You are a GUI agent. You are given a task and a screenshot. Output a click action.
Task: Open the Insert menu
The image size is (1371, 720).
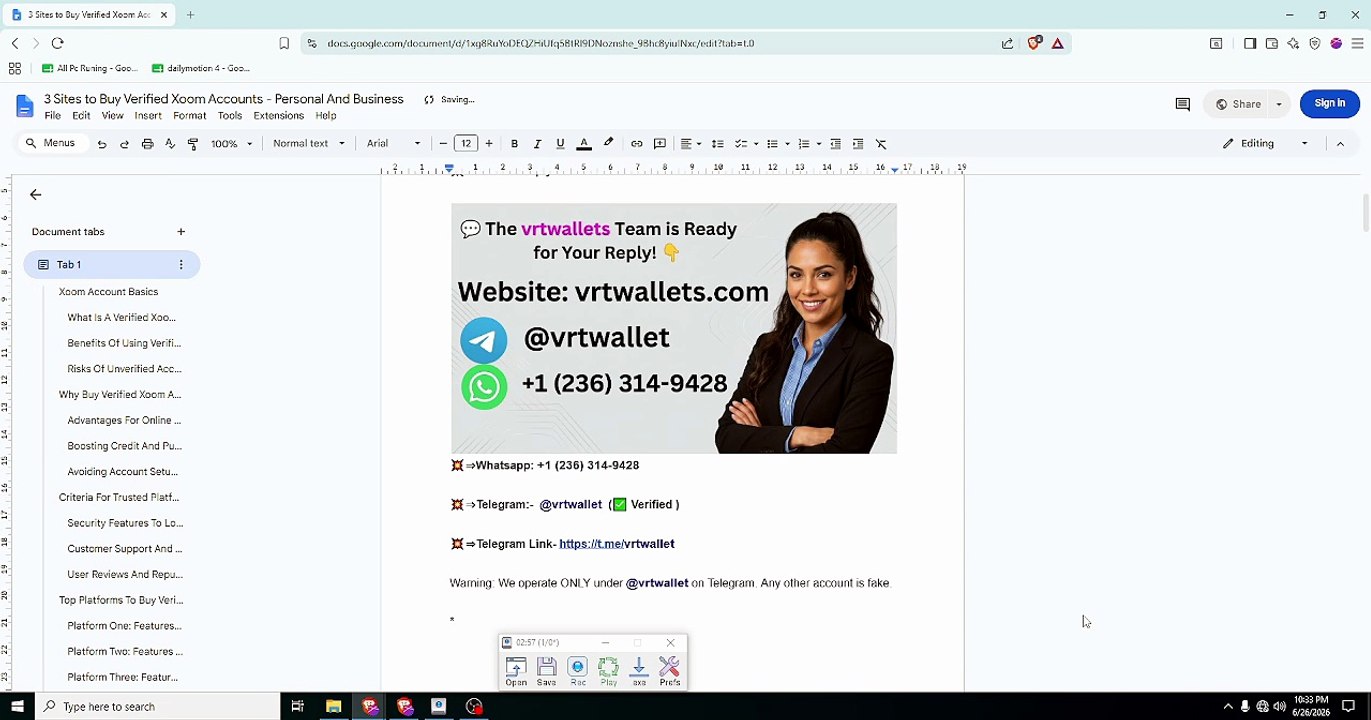point(148,116)
